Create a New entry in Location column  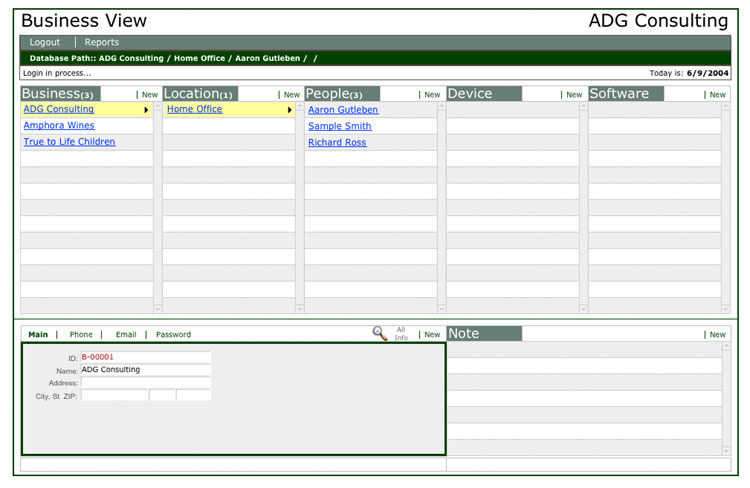292,95
